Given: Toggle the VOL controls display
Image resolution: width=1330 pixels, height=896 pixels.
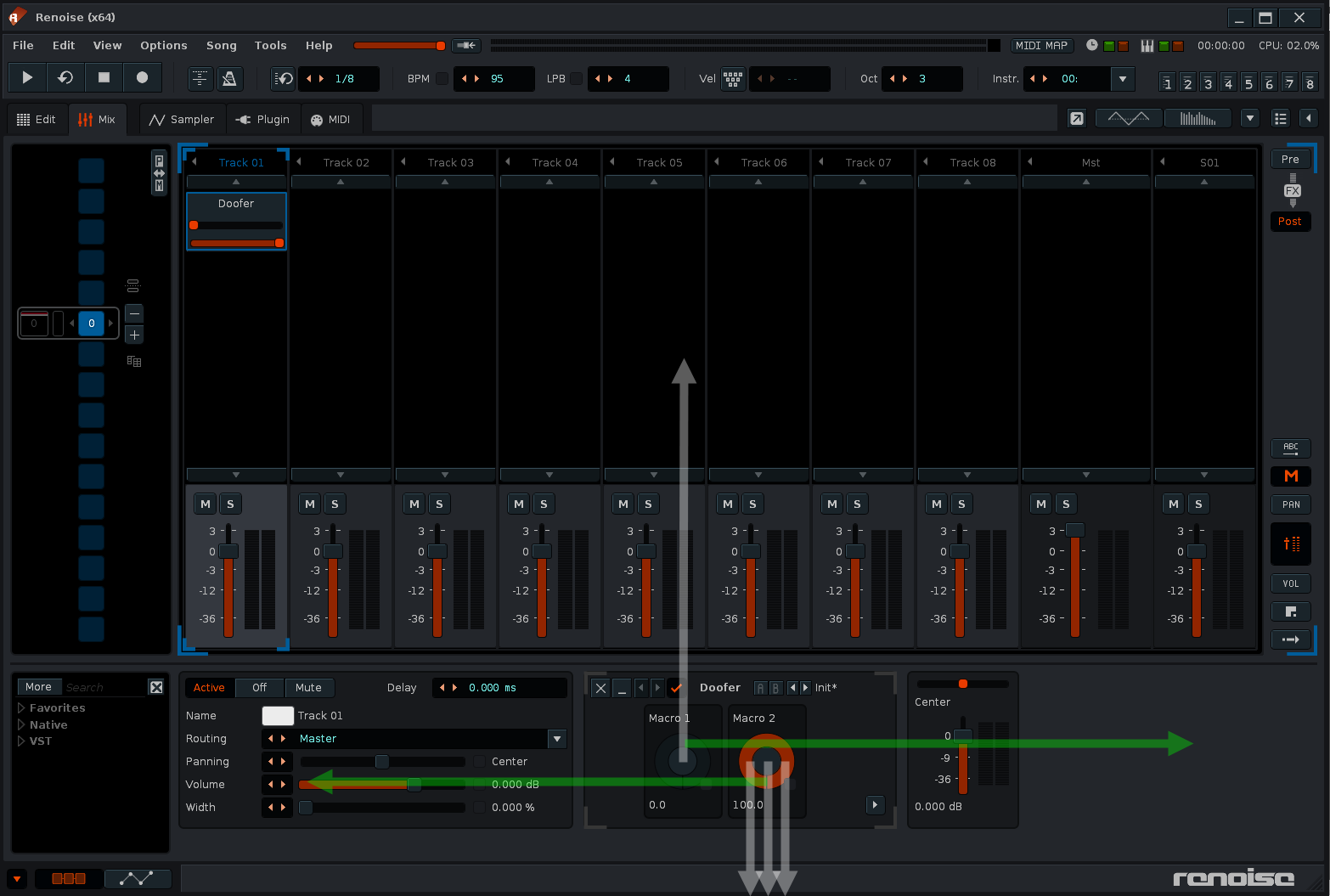Looking at the screenshot, I should pyautogui.click(x=1291, y=583).
